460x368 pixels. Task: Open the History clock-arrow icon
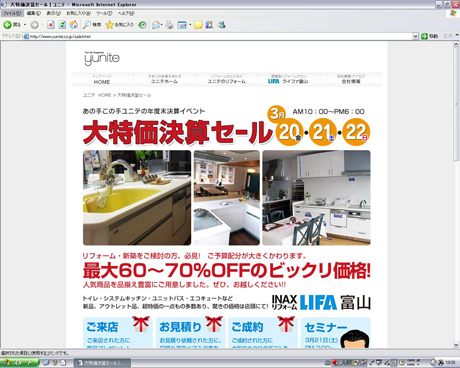142,25
